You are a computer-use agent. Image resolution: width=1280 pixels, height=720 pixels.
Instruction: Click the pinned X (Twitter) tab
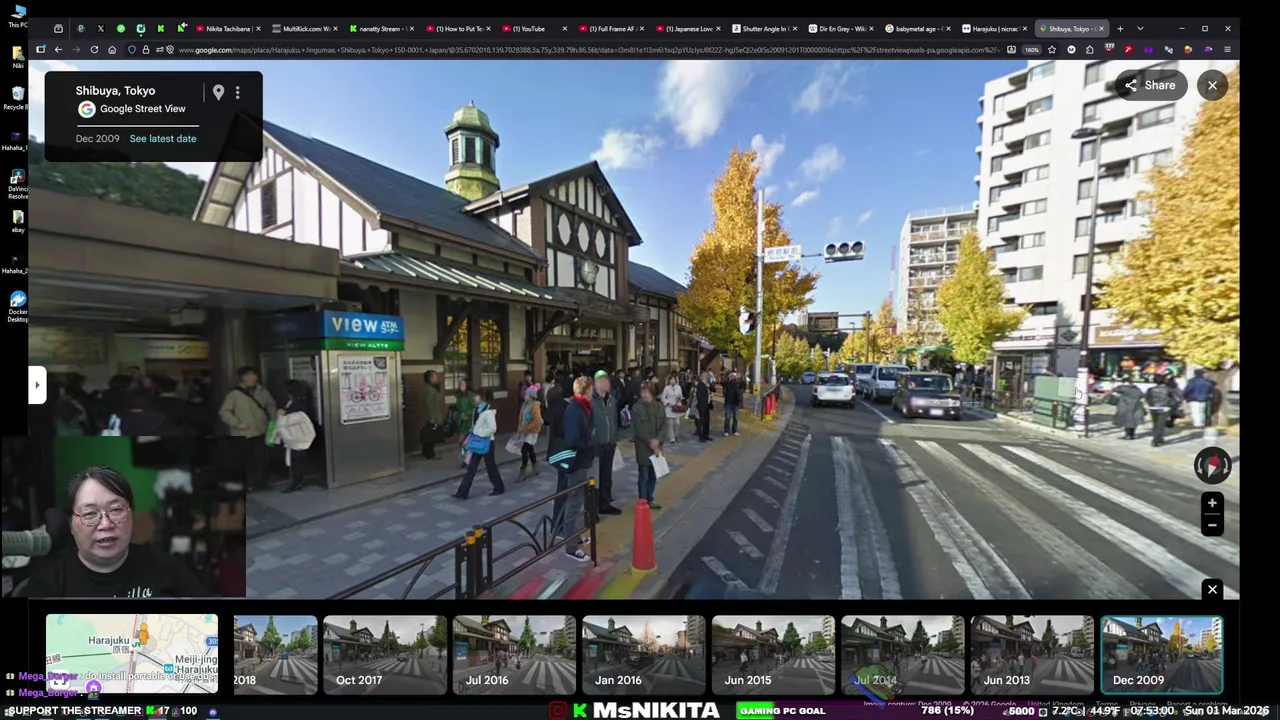[x=100, y=28]
